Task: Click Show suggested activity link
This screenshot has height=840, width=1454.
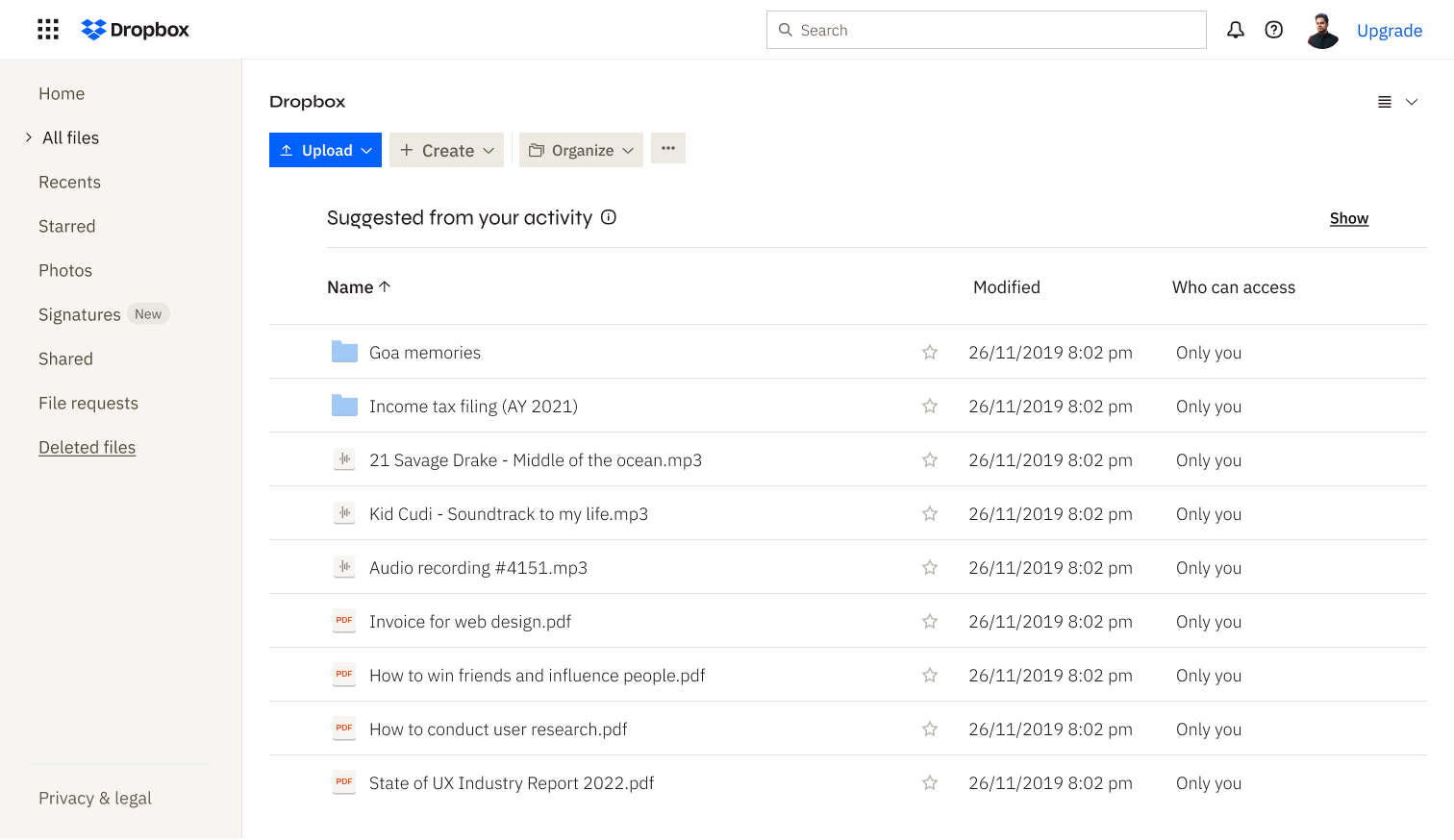Action: click(x=1349, y=218)
